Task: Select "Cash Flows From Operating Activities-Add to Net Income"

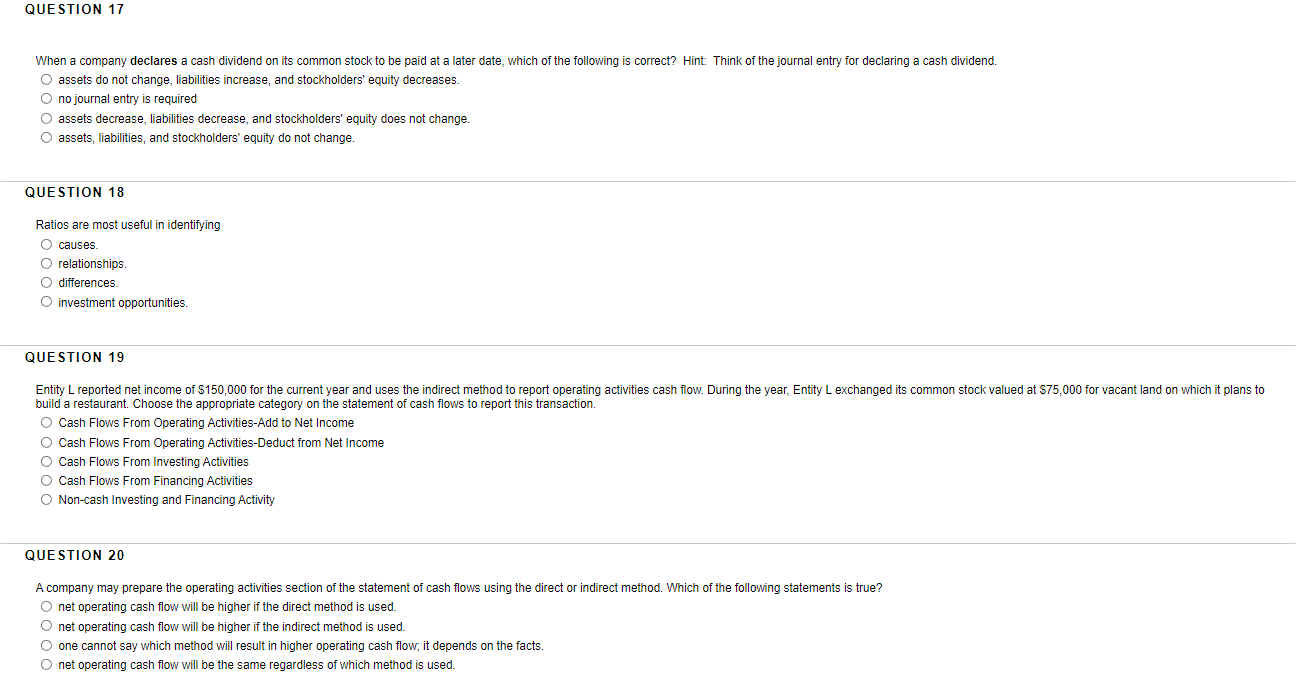Action: (46, 422)
